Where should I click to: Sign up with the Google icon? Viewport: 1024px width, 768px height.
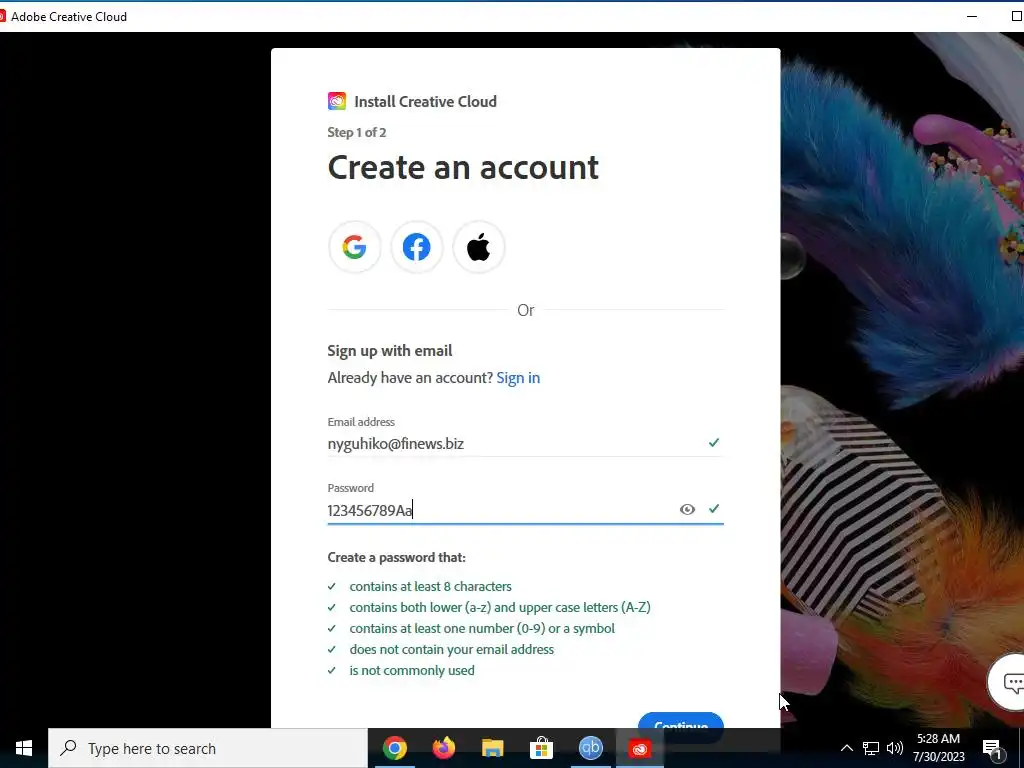[355, 247]
